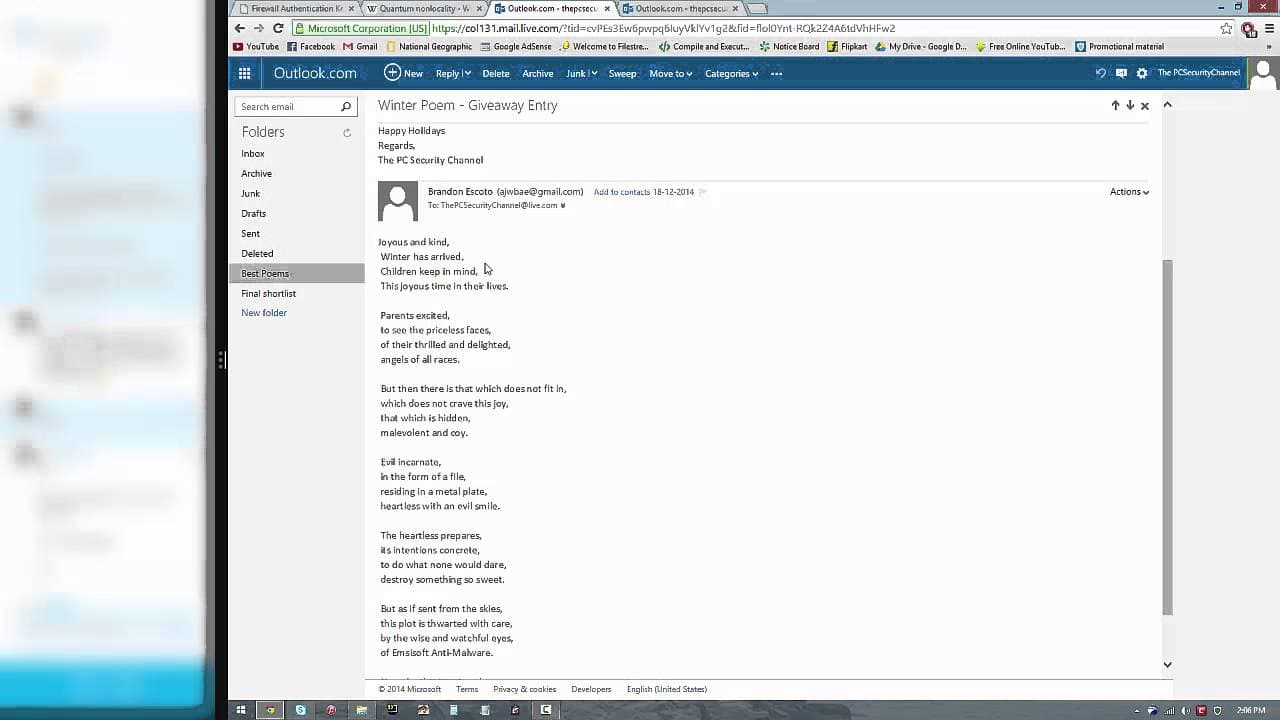Viewport: 1280px width, 720px height.
Task: Open the Terms footer link
Action: [x=467, y=689]
